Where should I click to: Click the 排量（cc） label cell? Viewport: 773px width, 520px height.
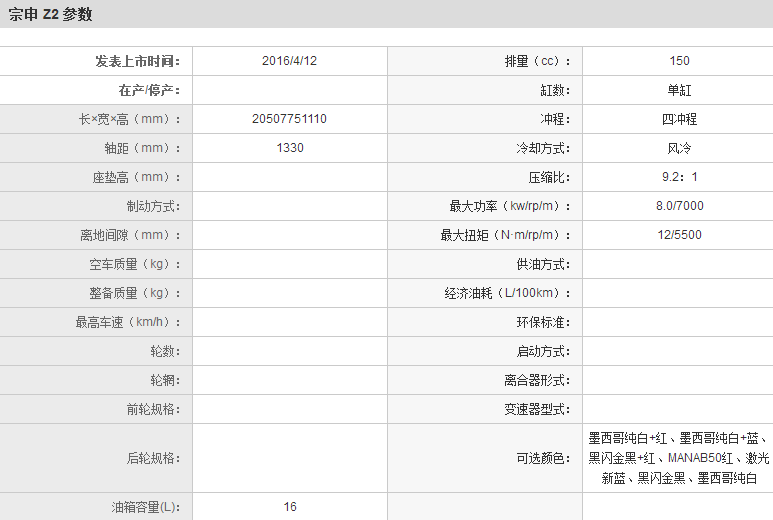pos(537,61)
